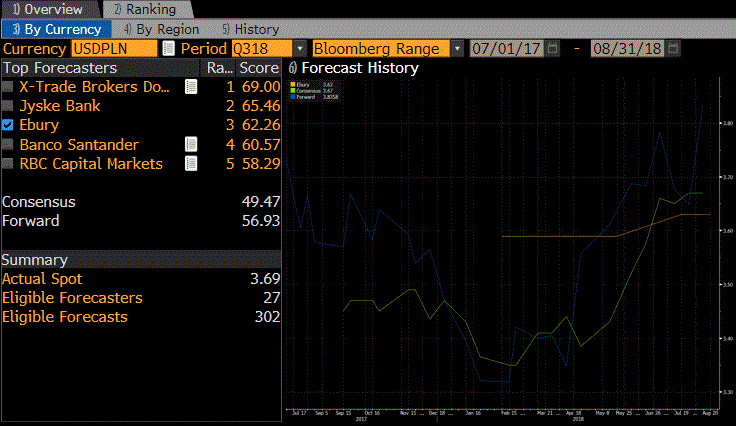Open the X-Trade Brokers report document icon

click(x=191, y=87)
